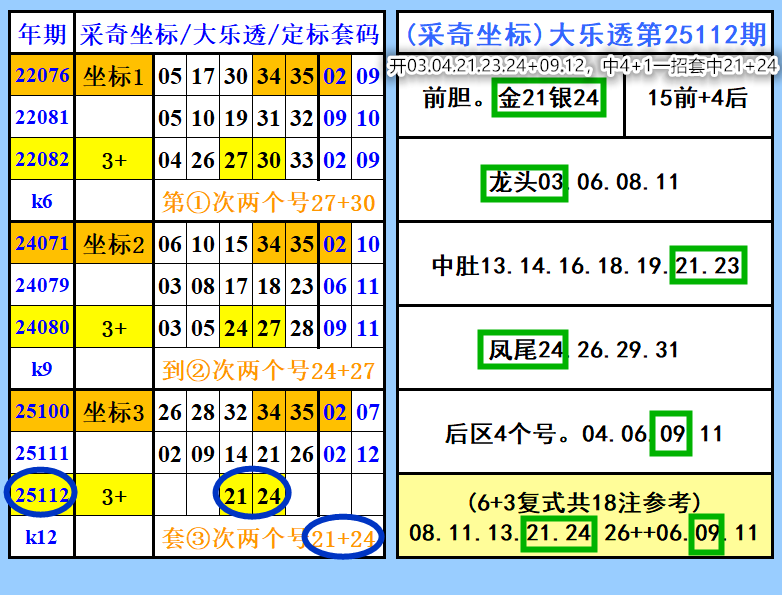Viewport: 782px width, 595px height.
Task: Select period cell '25100'
Action: coord(42,411)
